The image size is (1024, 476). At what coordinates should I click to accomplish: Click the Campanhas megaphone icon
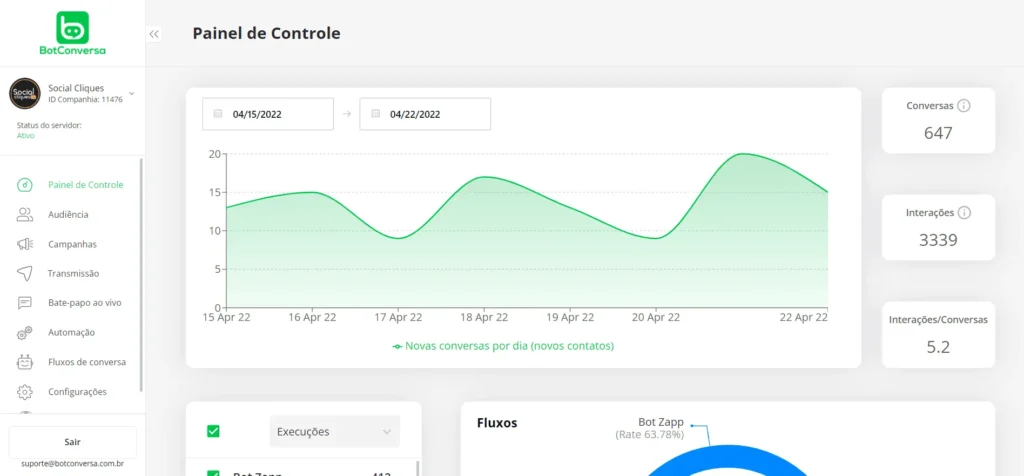click(25, 244)
